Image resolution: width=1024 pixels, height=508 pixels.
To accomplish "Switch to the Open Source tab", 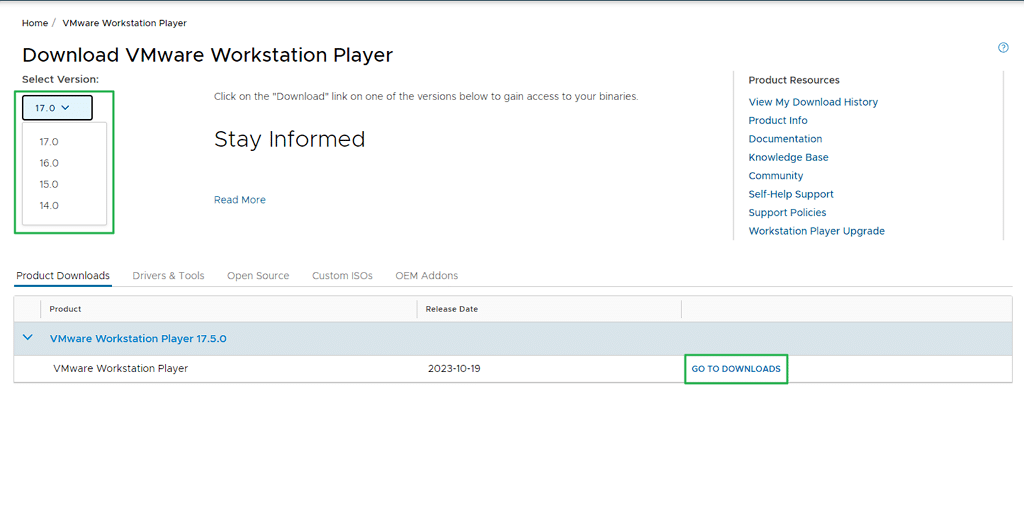I will (x=258, y=276).
